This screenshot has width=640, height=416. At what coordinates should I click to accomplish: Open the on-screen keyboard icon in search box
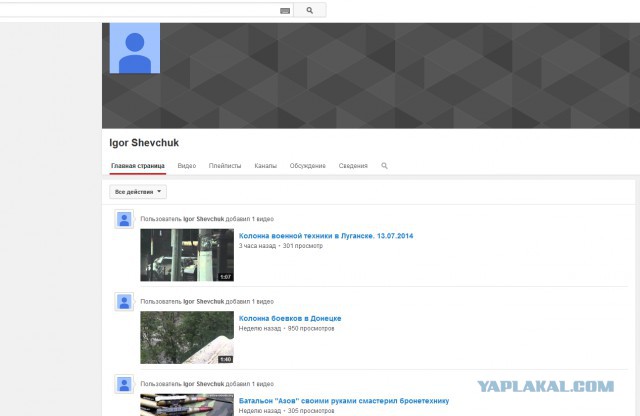click(x=285, y=11)
